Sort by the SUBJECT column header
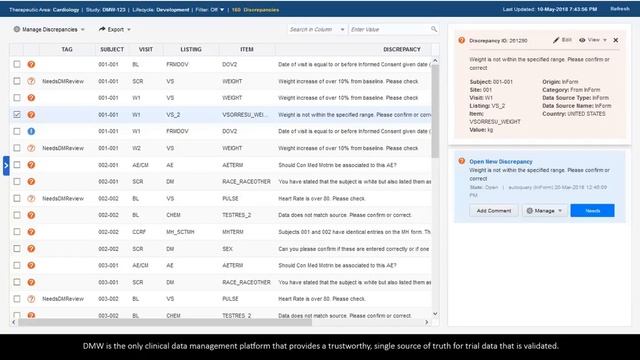640x360 pixels. click(x=112, y=49)
